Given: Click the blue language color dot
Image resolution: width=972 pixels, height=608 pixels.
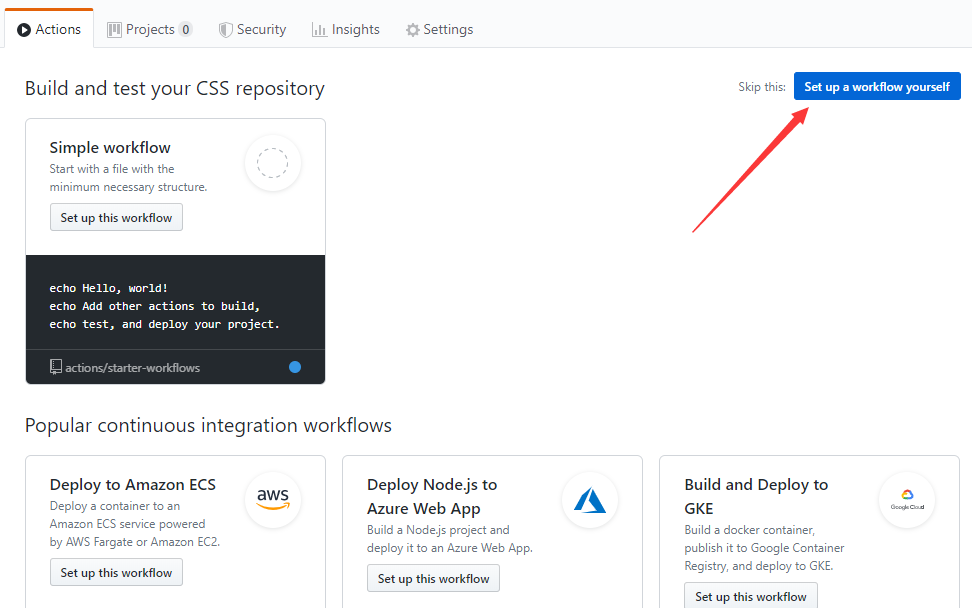Looking at the screenshot, I should click(295, 367).
